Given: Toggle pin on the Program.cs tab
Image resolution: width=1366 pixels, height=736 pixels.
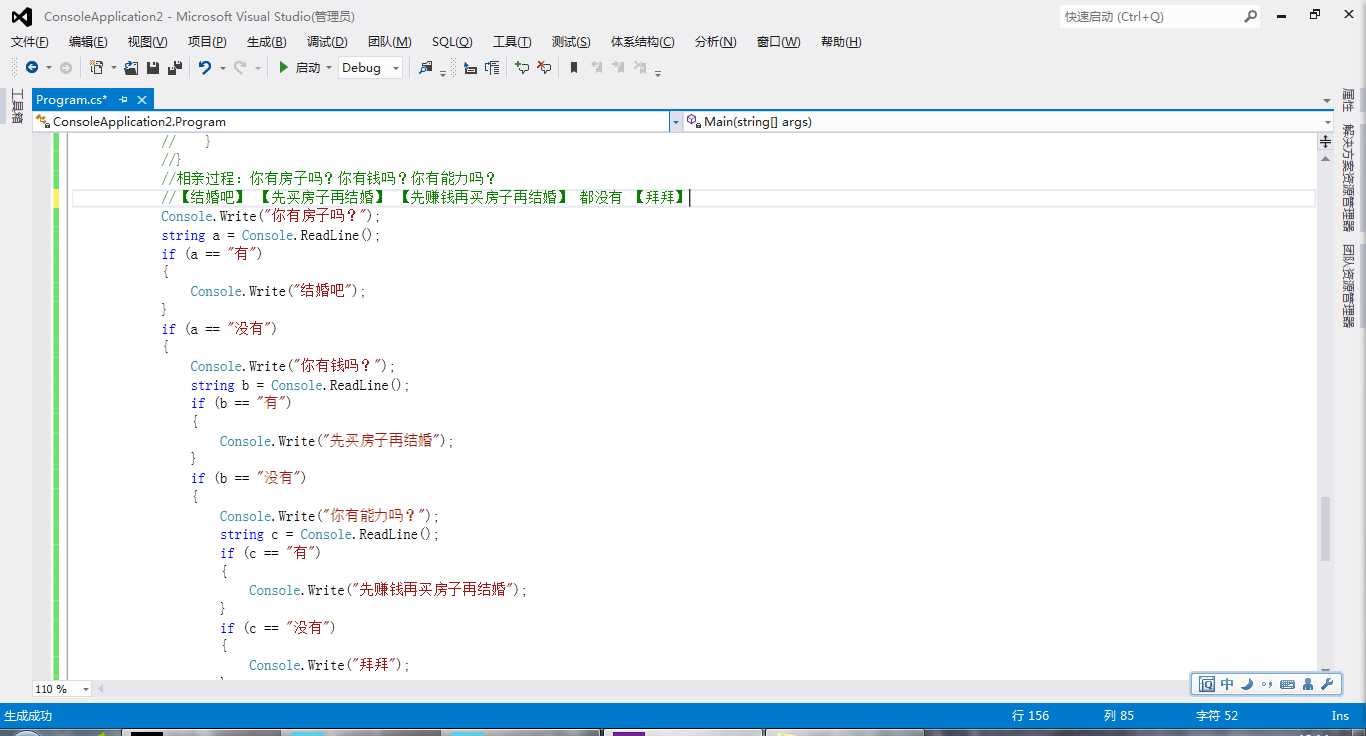Looking at the screenshot, I should pos(123,99).
